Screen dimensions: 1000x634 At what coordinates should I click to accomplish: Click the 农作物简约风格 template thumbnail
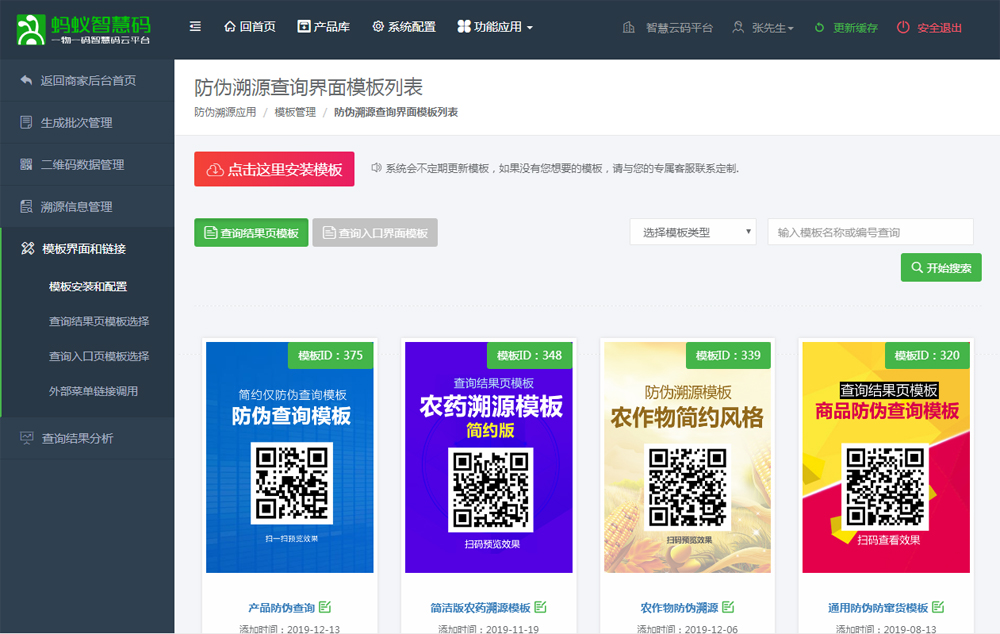(688, 457)
